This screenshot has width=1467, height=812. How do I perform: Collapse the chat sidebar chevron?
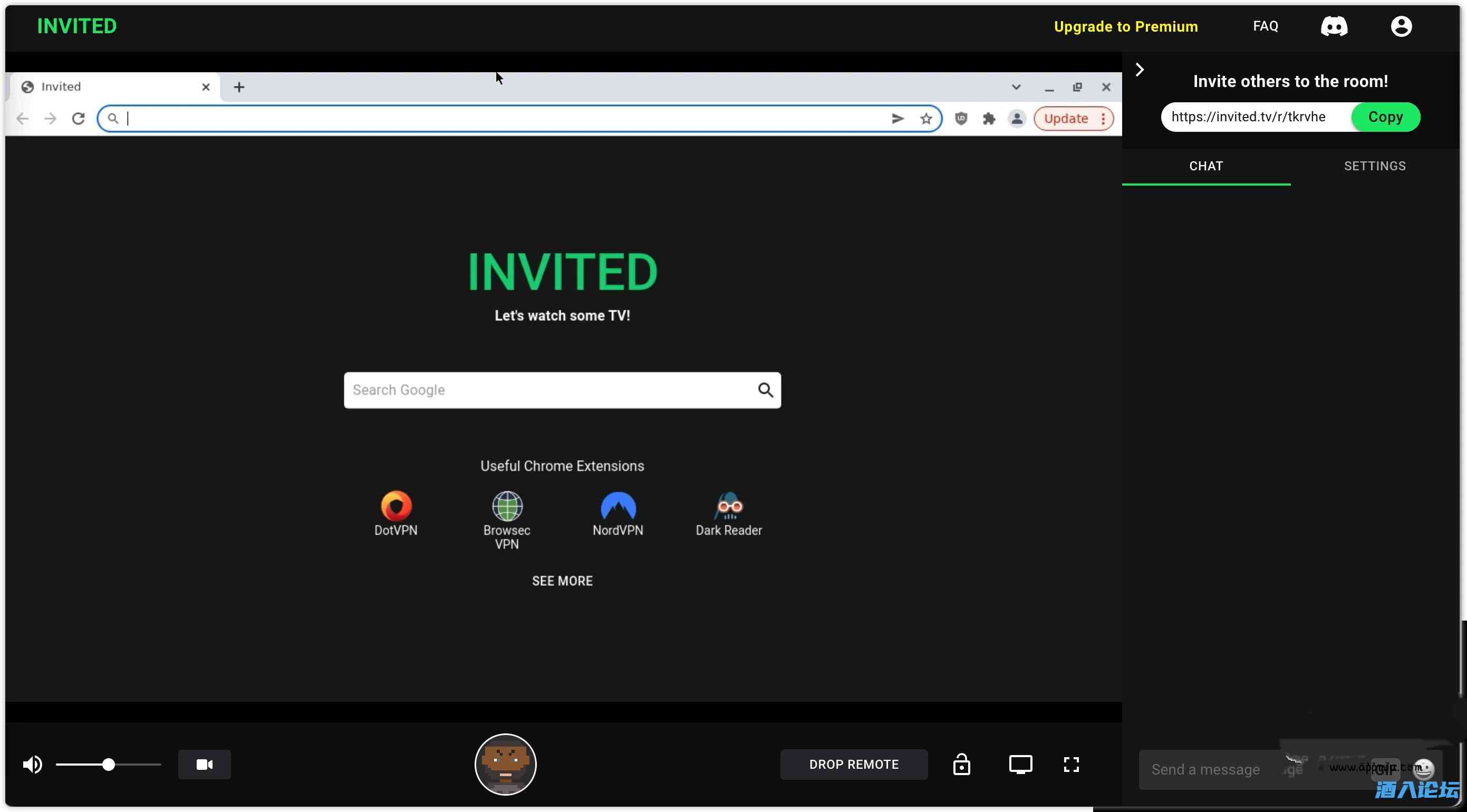click(x=1139, y=70)
